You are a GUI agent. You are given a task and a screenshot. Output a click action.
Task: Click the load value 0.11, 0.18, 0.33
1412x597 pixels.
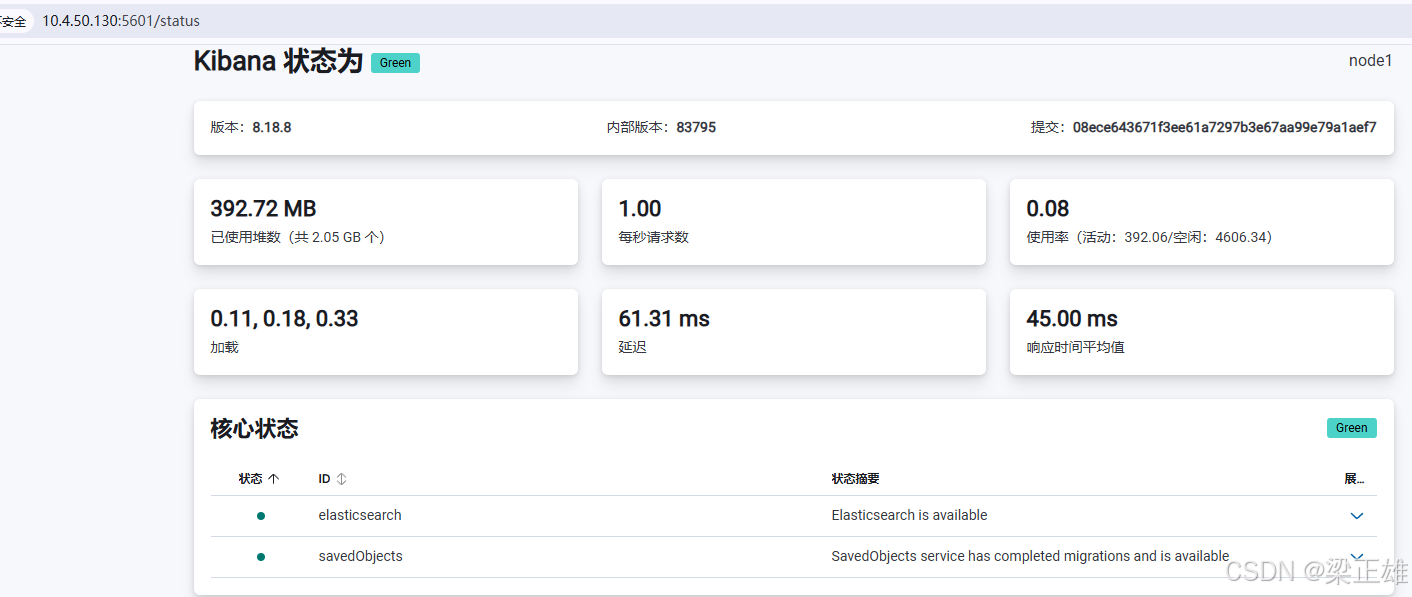click(284, 319)
